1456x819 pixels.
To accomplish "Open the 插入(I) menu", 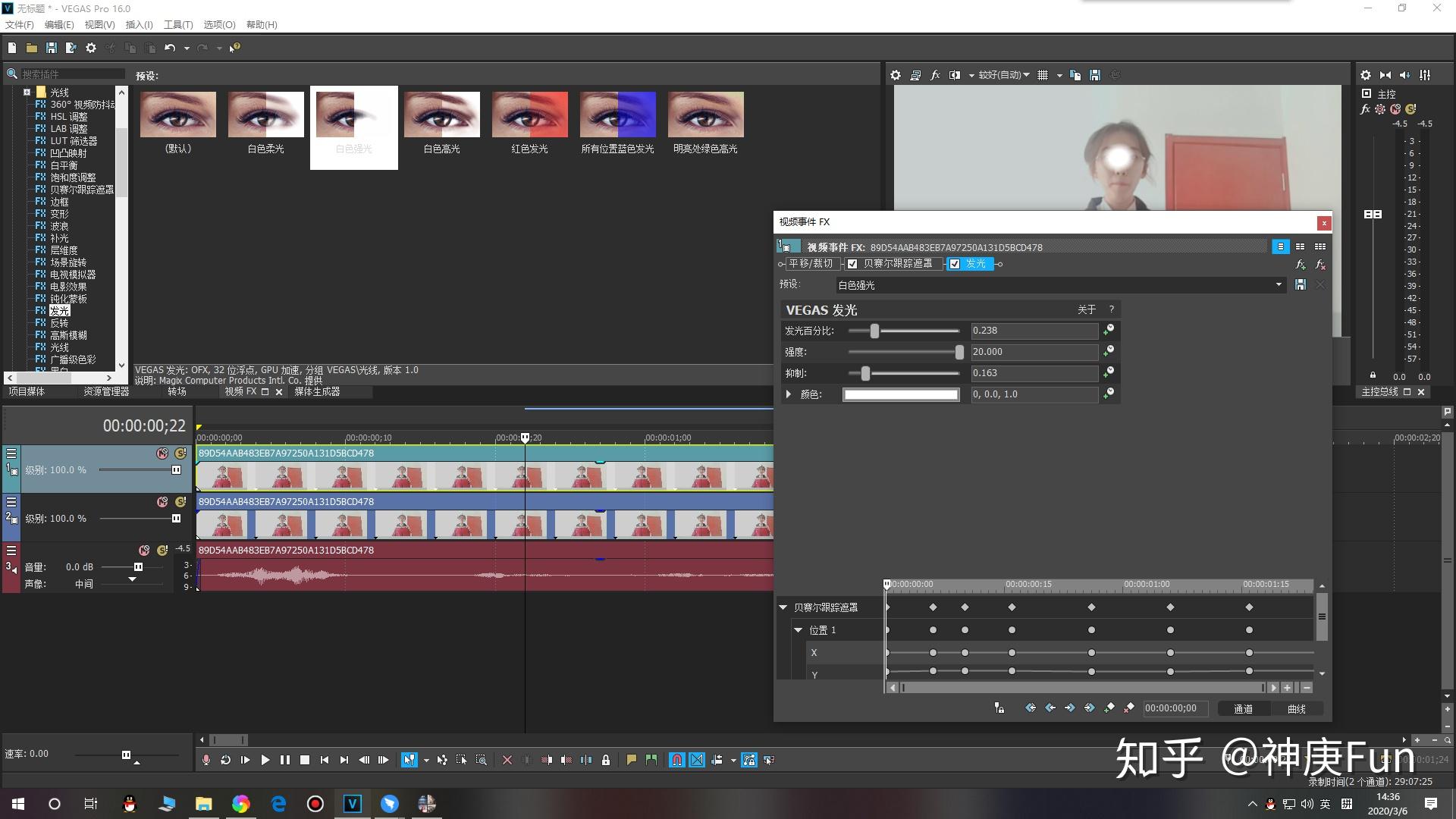I will coord(139,24).
